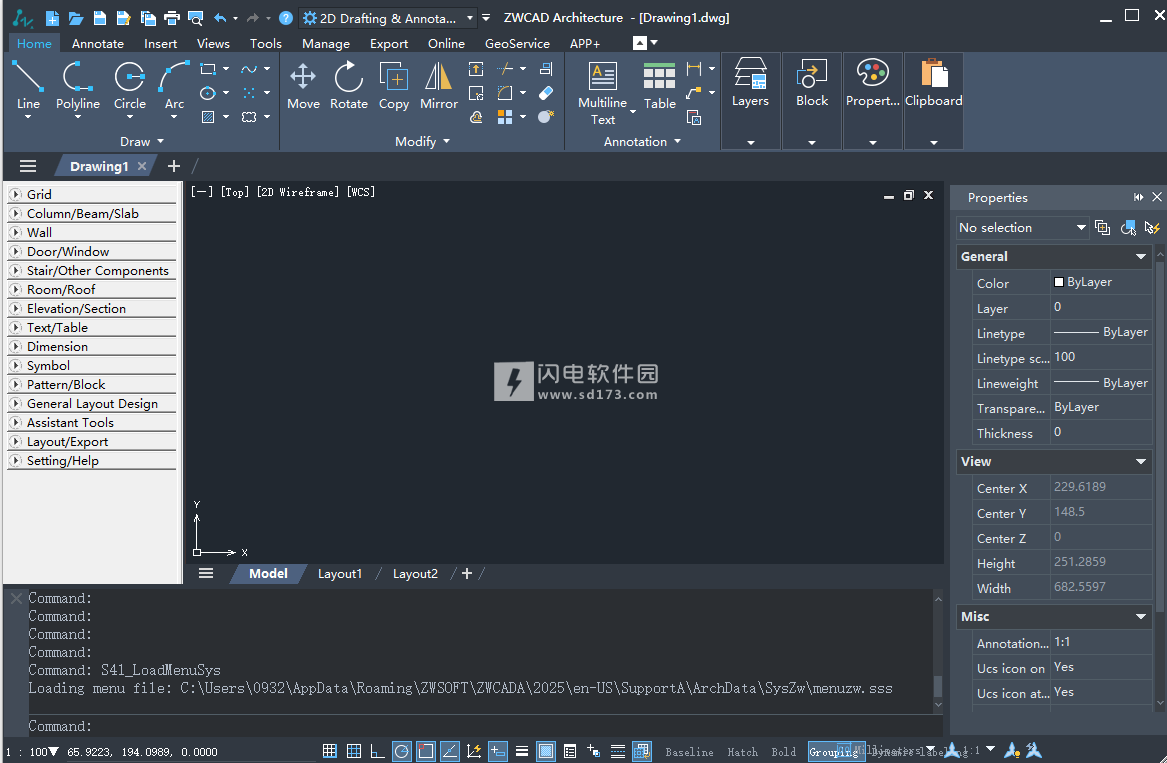Switch to the Views ribbon tab
Image resolution: width=1167 pixels, height=763 pixels.
213,43
